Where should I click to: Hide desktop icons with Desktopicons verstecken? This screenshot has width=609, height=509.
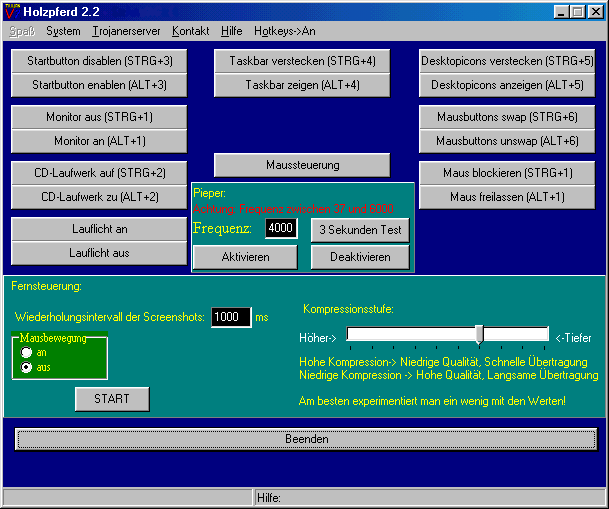[507, 61]
